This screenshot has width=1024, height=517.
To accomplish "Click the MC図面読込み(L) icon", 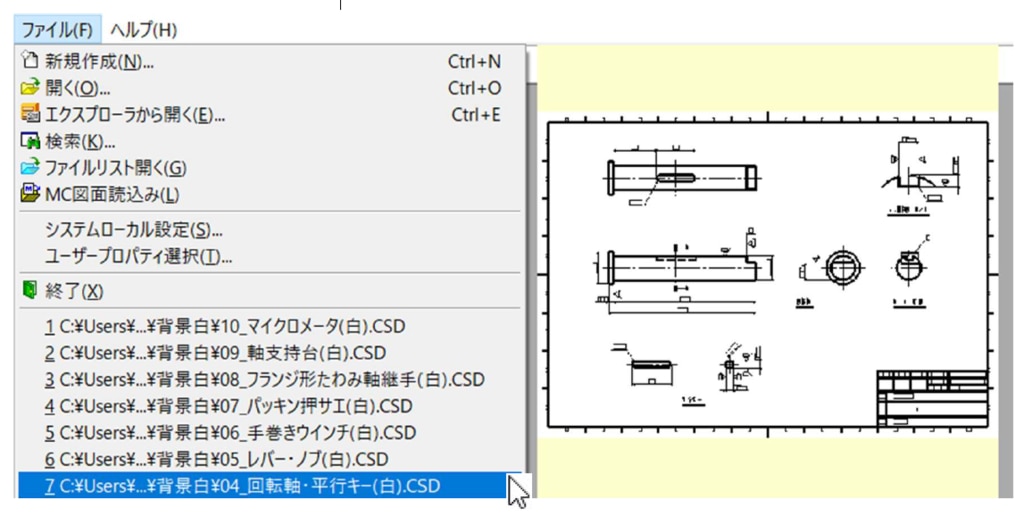I will 30,193.
